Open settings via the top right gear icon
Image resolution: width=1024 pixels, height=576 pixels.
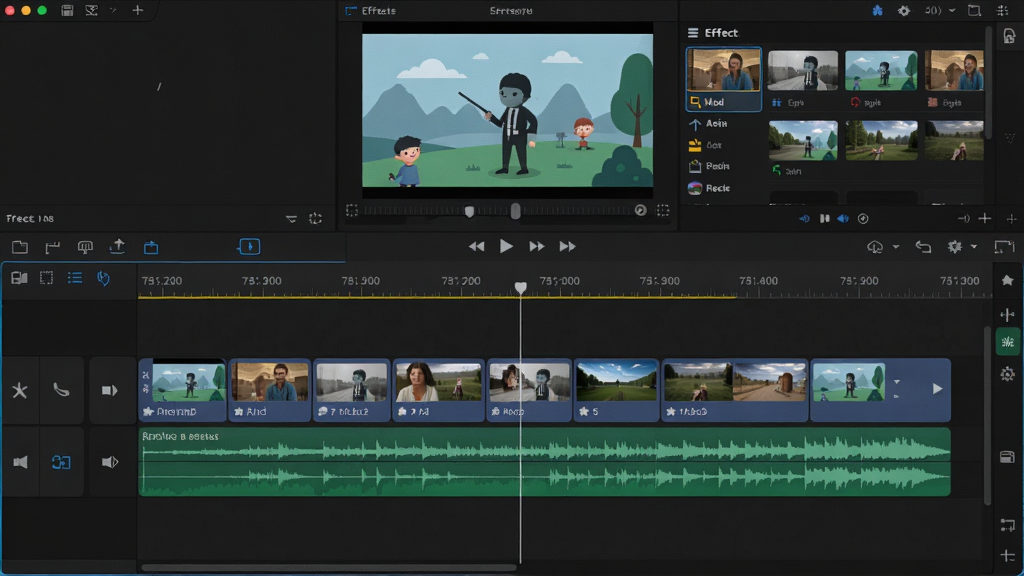pos(904,10)
